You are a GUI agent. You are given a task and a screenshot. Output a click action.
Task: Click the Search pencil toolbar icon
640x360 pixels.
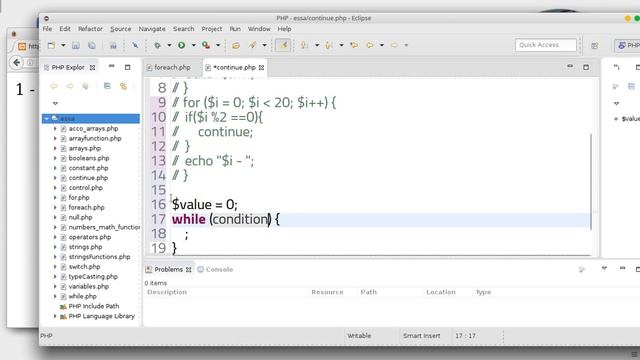click(253, 45)
